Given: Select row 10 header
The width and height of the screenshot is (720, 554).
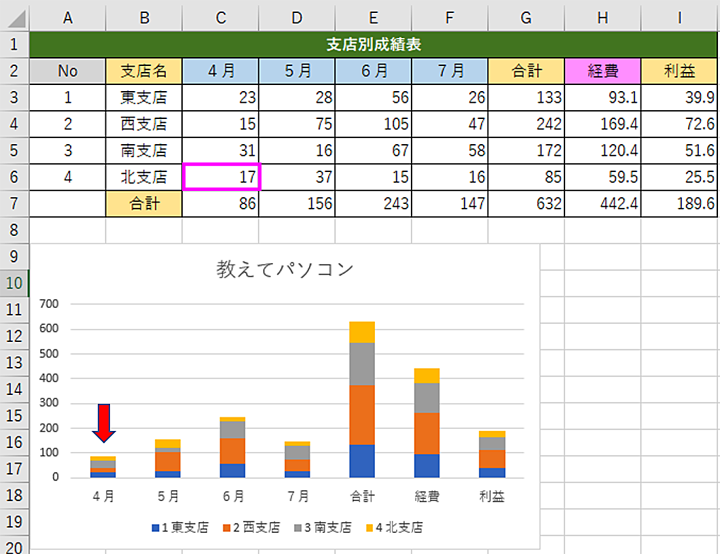Looking at the screenshot, I should (x=14, y=283).
